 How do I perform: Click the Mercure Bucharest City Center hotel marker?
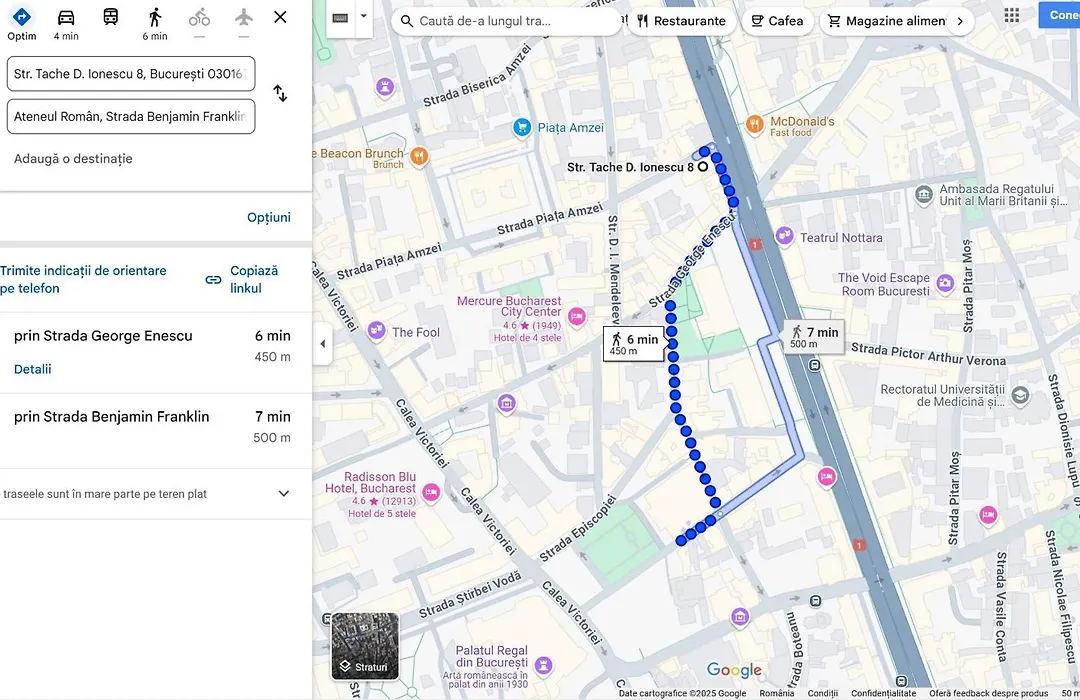(576, 316)
